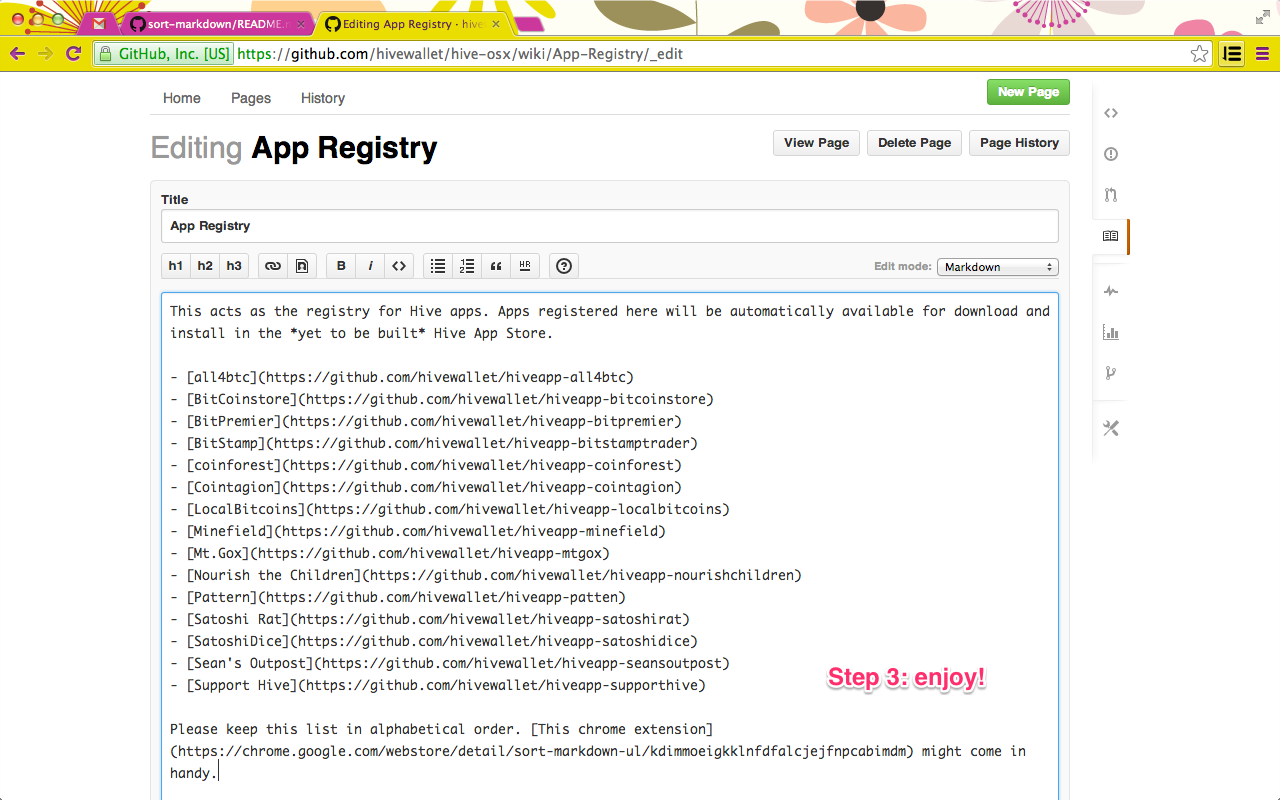Click the Delete Page button

click(914, 143)
